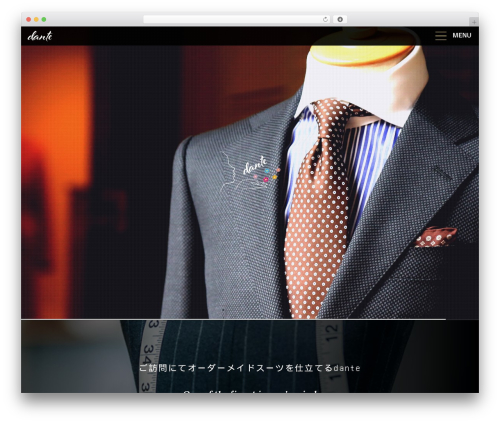Screen dimensions: 500x423
Task: Open a new tab with plus button
Action: click(474, 22)
